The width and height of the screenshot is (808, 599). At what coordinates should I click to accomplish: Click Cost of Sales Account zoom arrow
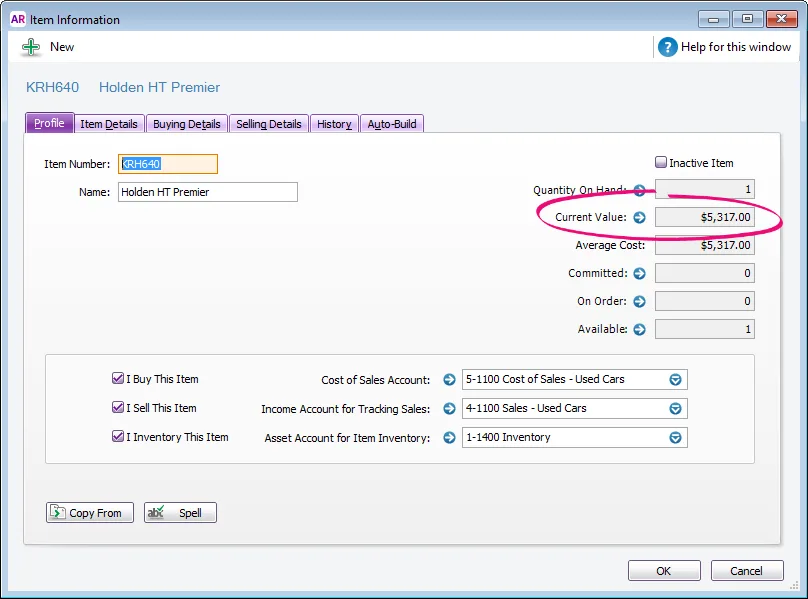pyautogui.click(x=449, y=380)
